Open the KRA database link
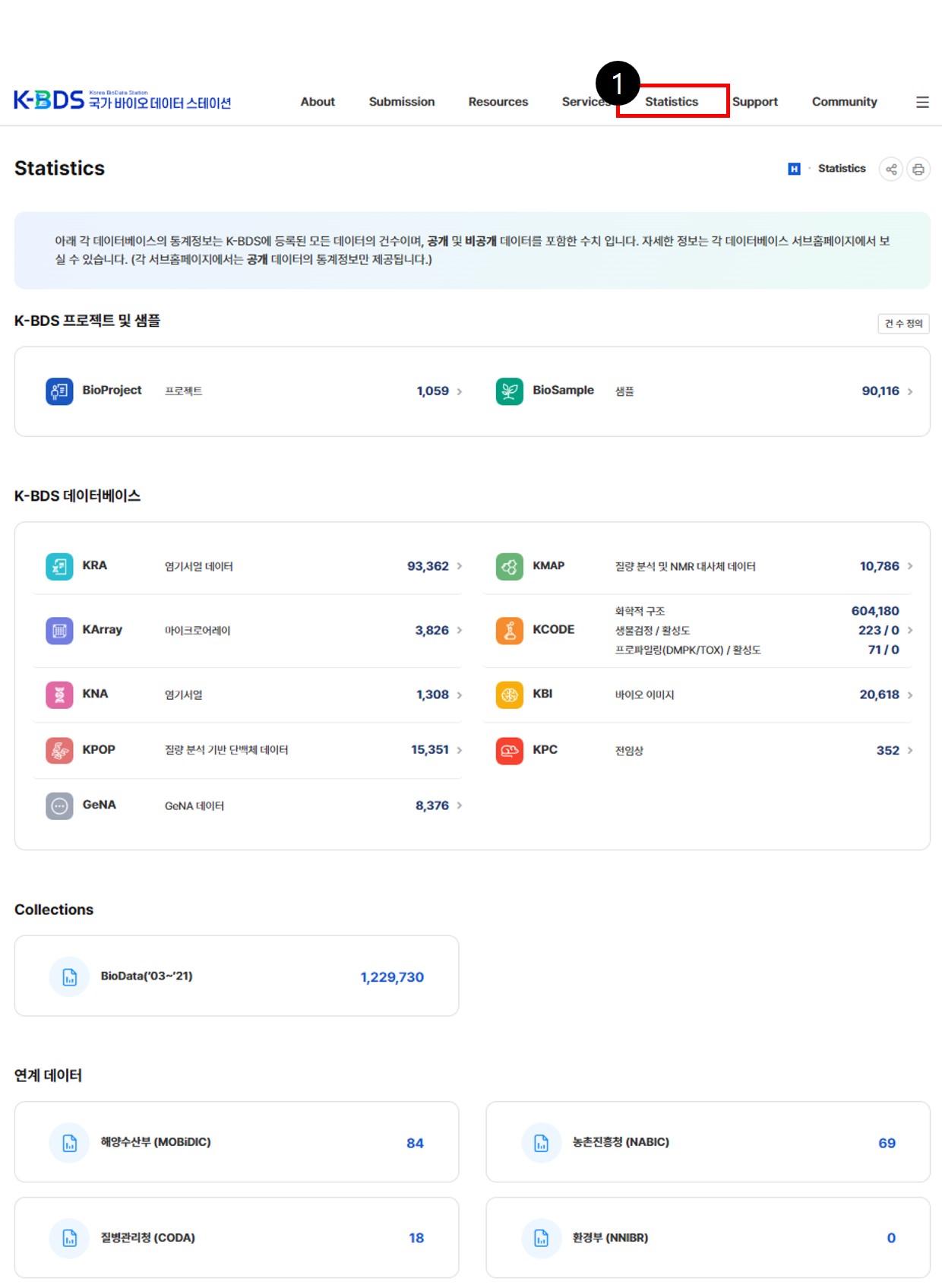This screenshot has width=942, height=1288. click(95, 566)
